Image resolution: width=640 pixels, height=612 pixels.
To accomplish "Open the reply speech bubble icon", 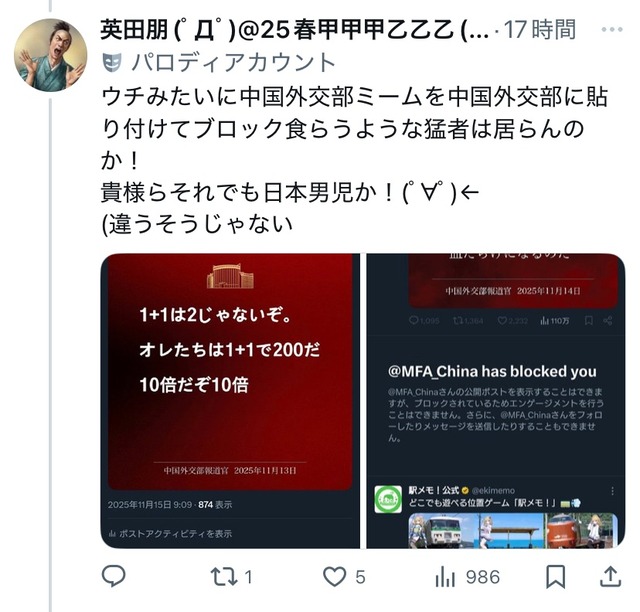I will coord(113,576).
